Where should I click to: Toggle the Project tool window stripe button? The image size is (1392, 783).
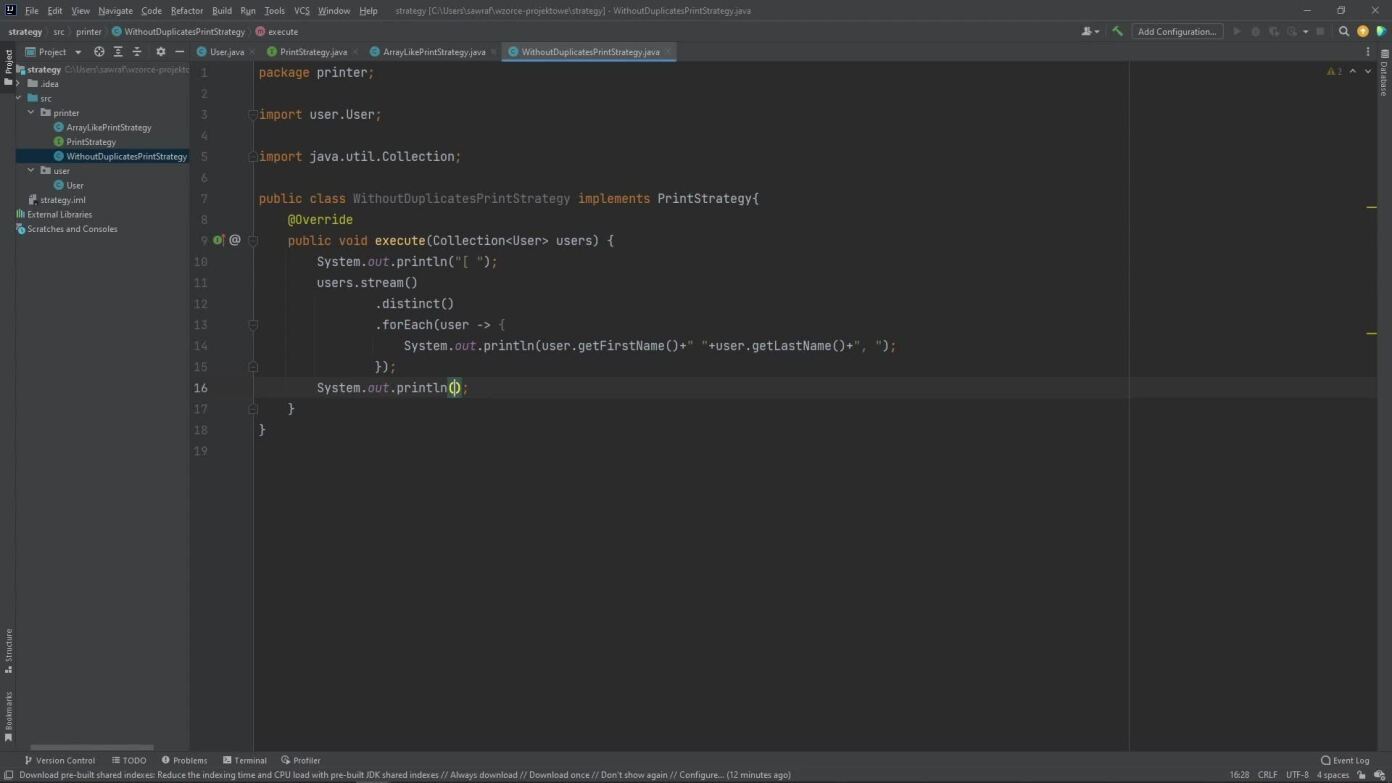pos(8,68)
